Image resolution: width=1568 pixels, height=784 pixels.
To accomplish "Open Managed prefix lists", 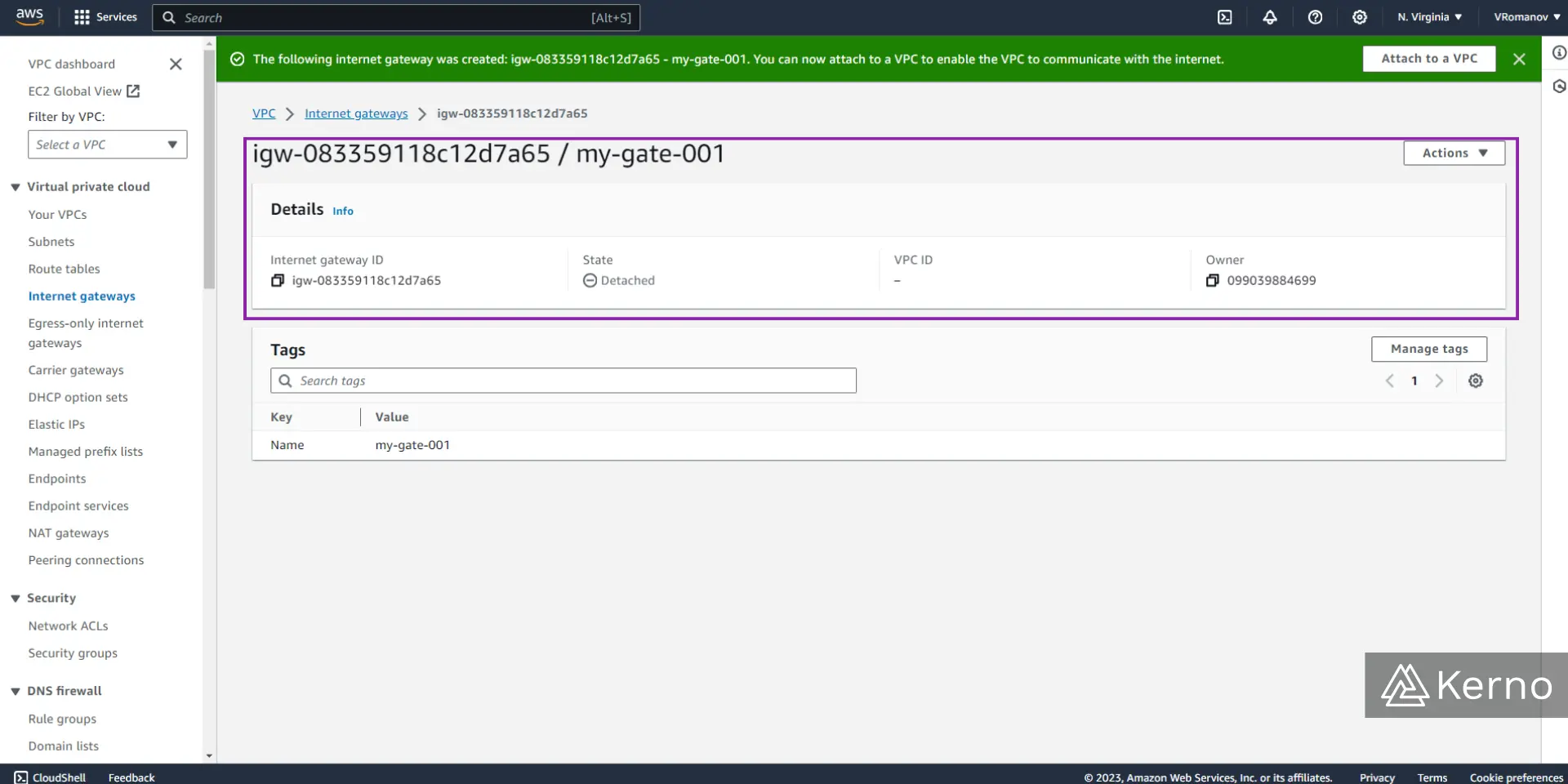I will tap(86, 451).
